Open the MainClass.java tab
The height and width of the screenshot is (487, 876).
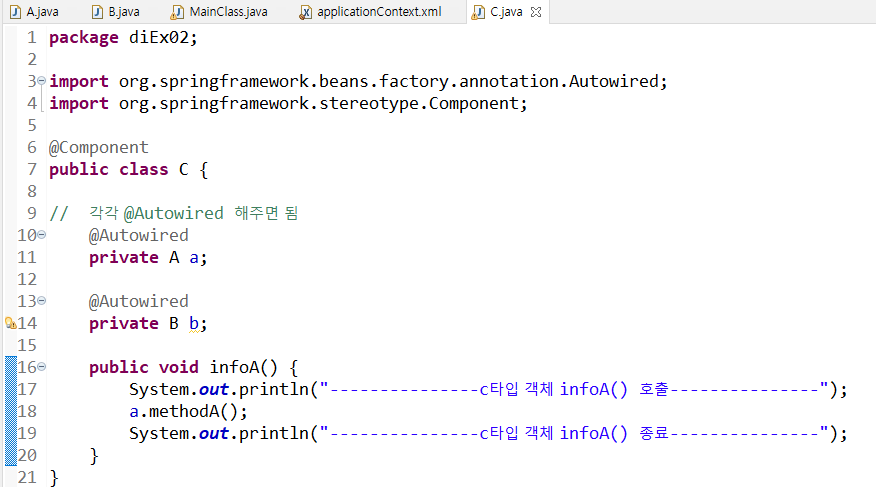pyautogui.click(x=220, y=12)
